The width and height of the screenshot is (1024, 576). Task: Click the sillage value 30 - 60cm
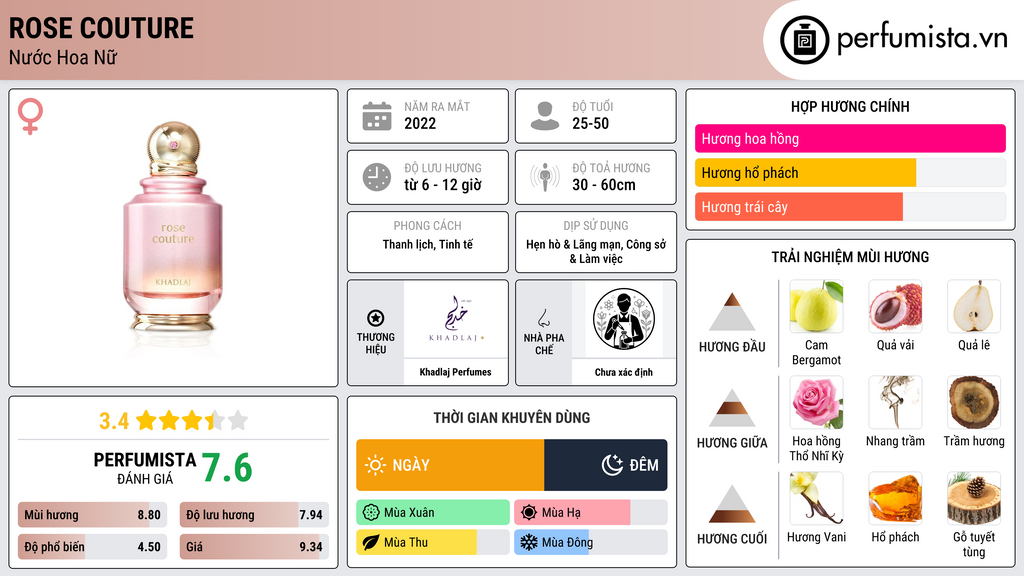point(603,185)
